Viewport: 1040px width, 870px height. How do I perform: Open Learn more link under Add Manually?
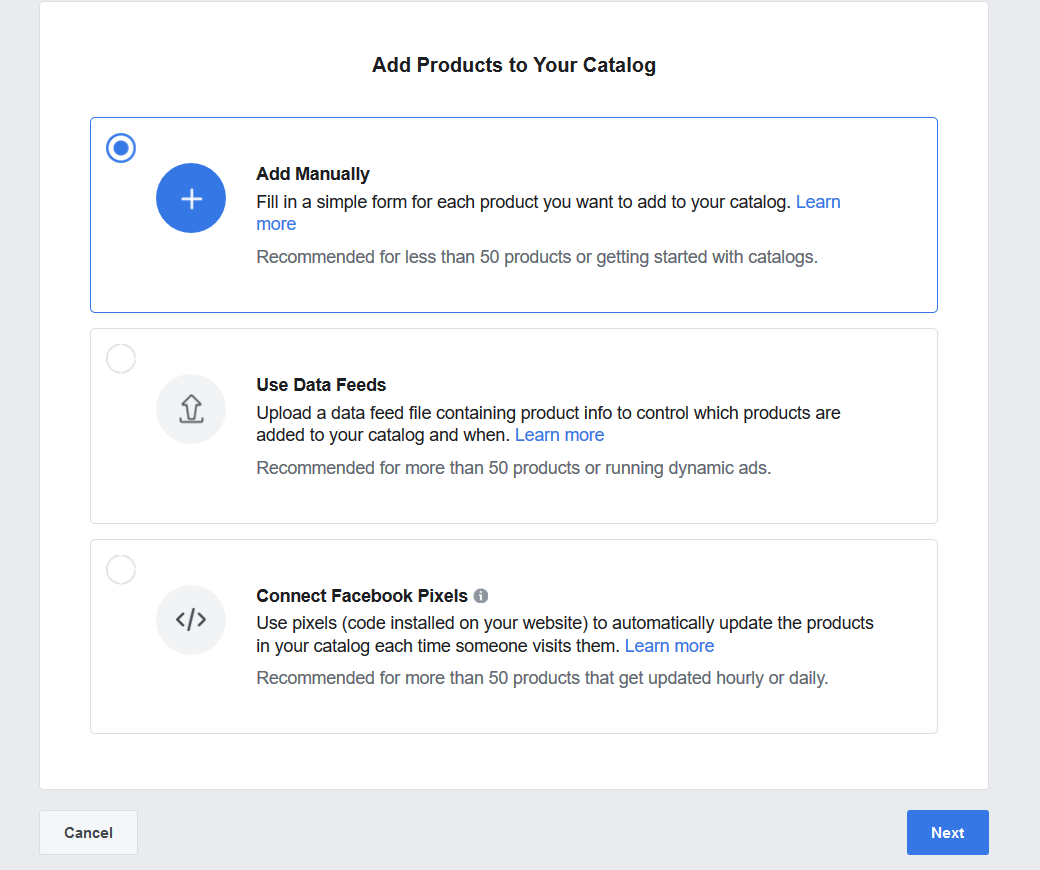click(x=817, y=202)
